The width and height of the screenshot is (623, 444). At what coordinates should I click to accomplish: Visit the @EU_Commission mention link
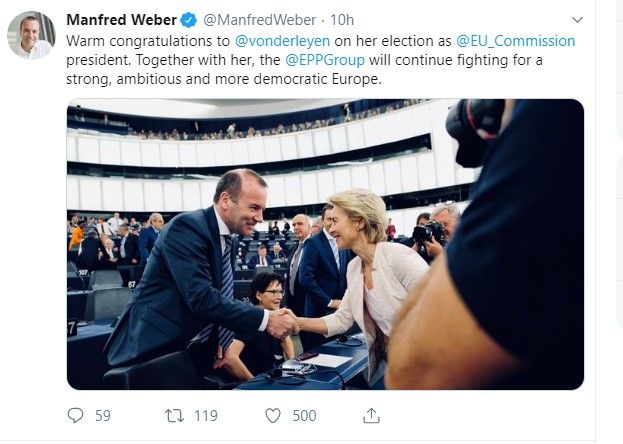pyautogui.click(x=515, y=41)
